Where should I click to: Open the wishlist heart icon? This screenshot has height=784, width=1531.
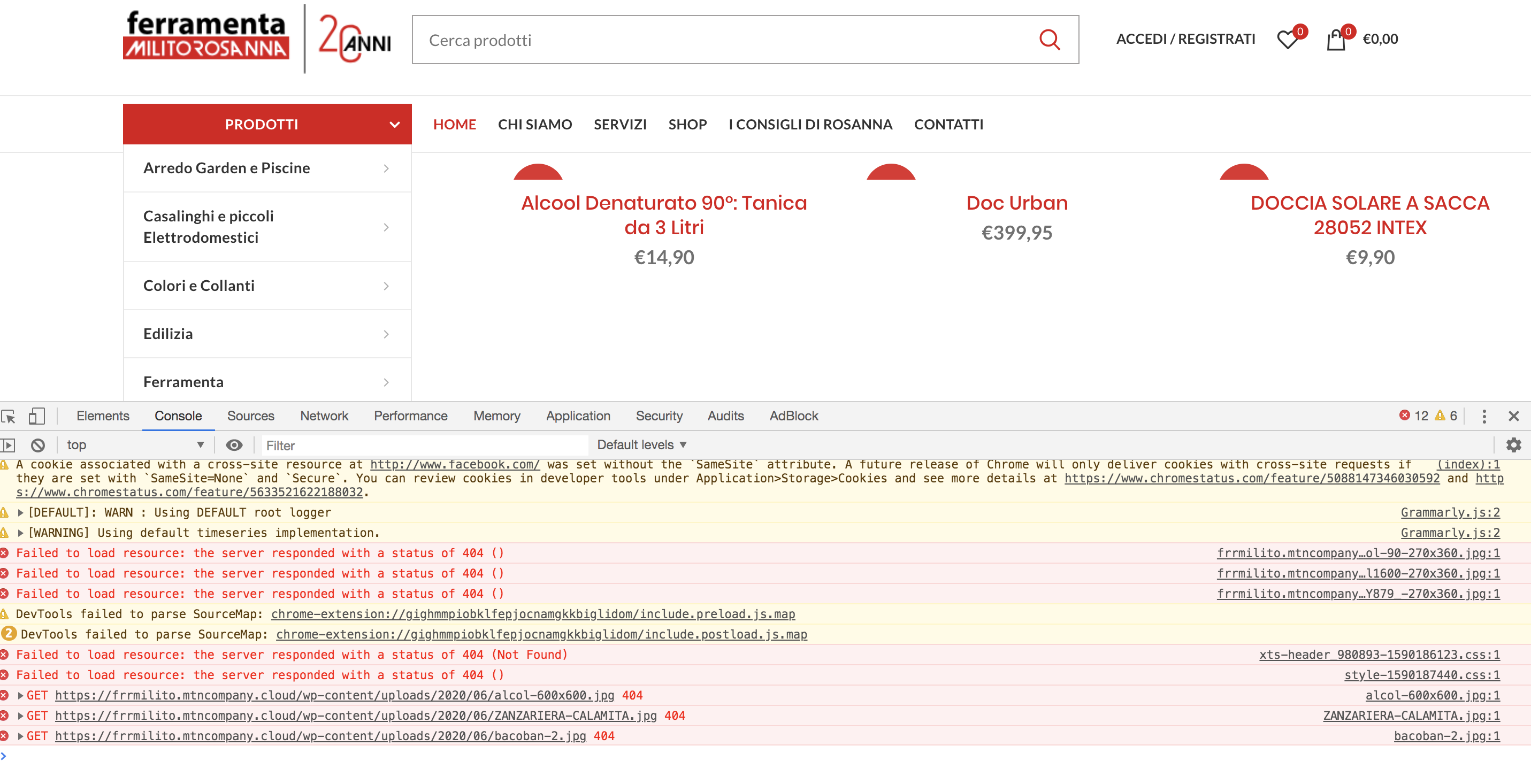[1287, 40]
